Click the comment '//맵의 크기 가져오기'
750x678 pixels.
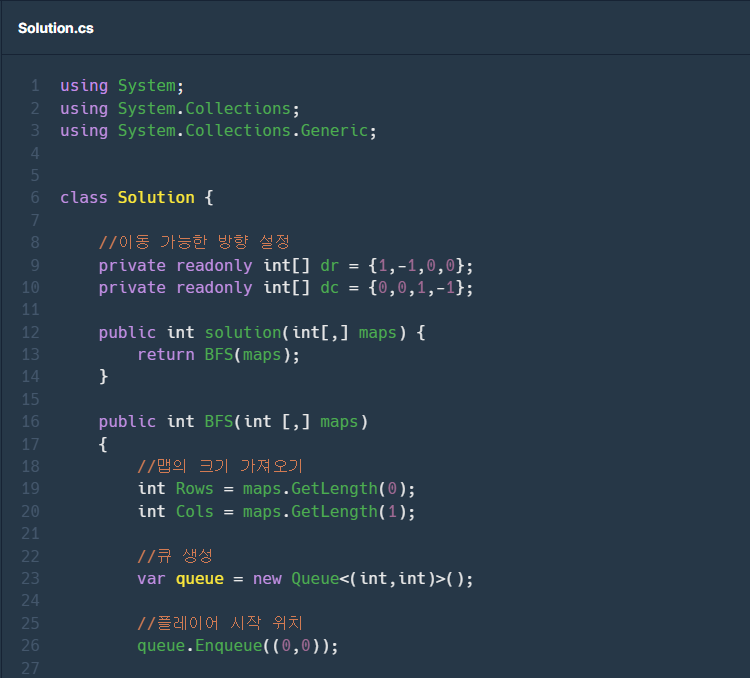coord(220,466)
